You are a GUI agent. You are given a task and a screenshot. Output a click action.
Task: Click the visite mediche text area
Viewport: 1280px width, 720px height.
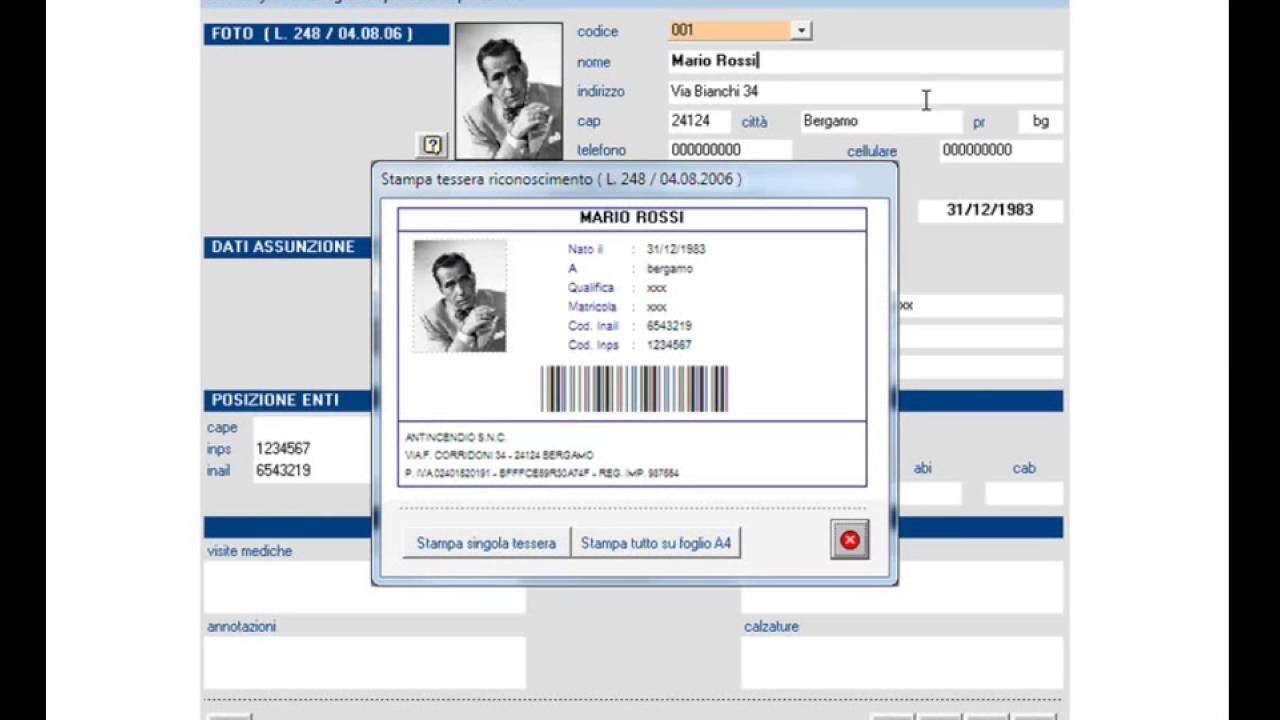click(365, 587)
